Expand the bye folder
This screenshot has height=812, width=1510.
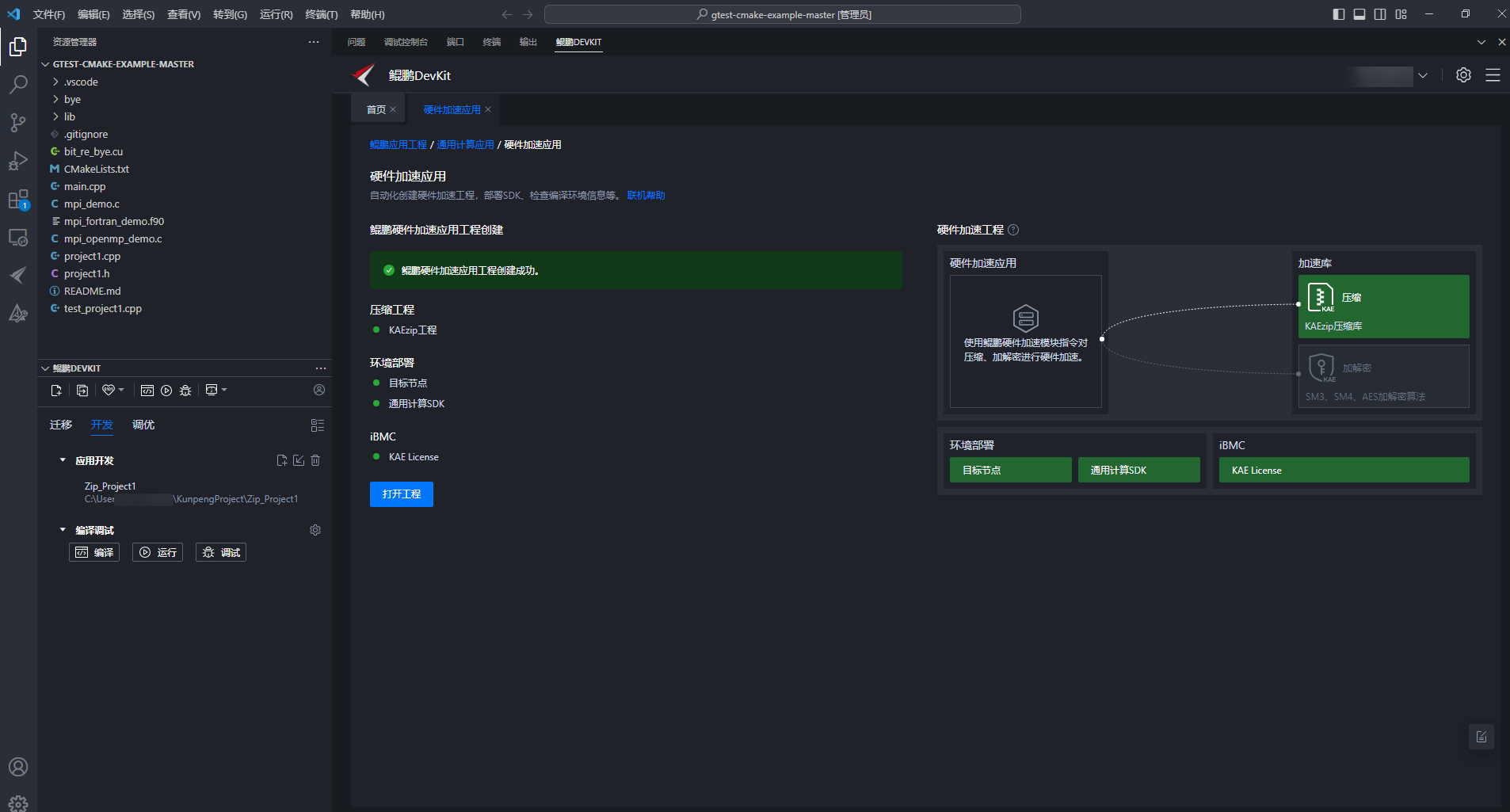click(55, 99)
